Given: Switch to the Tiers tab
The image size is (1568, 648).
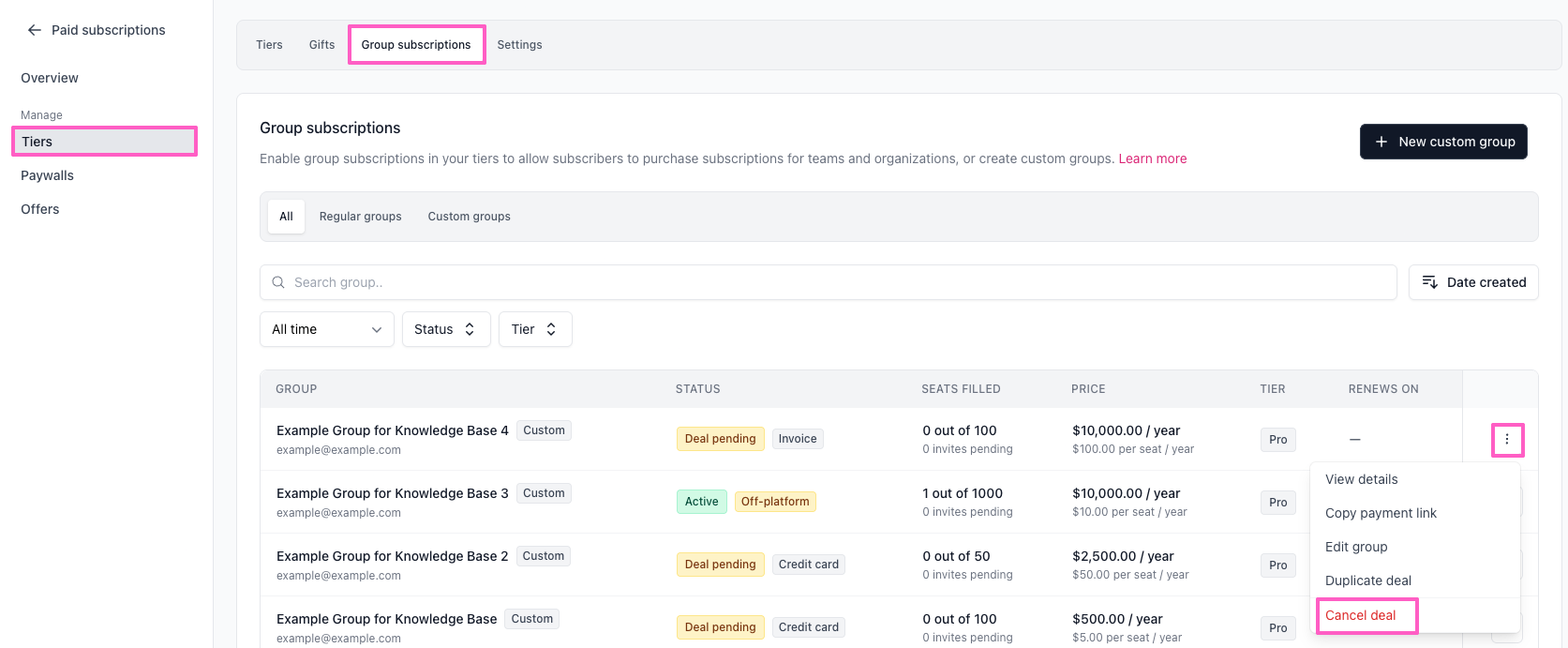Looking at the screenshot, I should pyautogui.click(x=269, y=45).
